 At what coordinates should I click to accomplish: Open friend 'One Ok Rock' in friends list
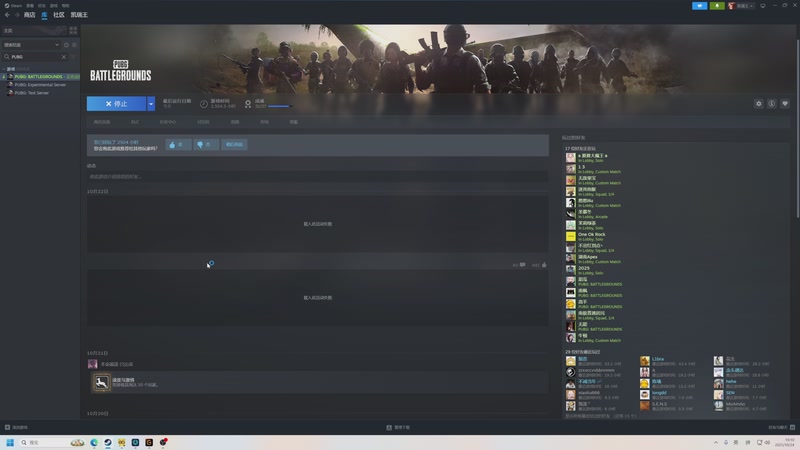click(592, 234)
